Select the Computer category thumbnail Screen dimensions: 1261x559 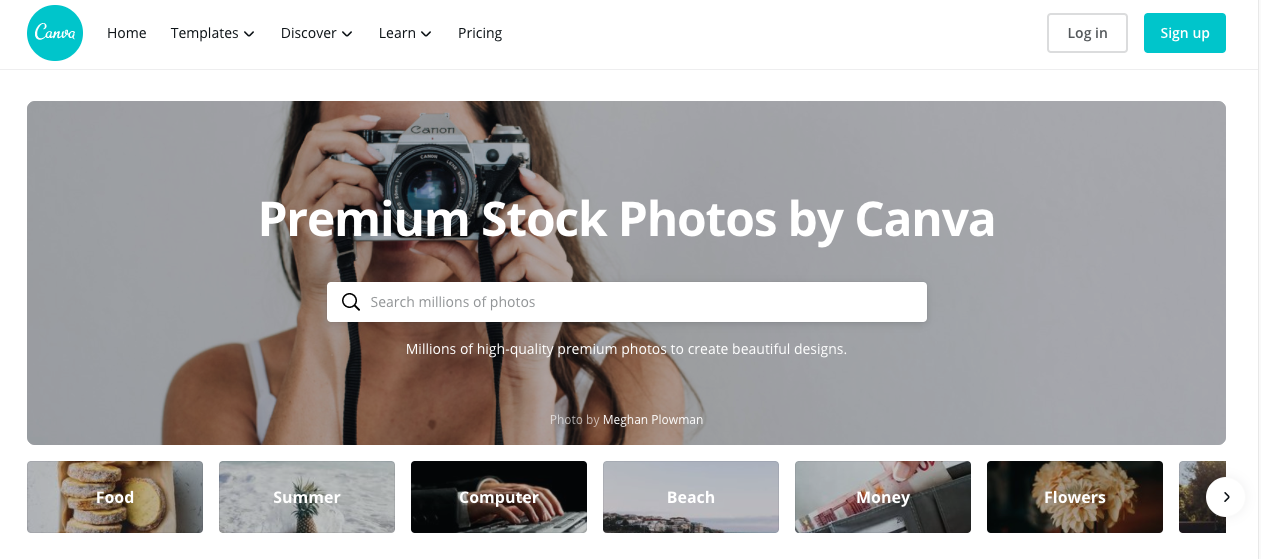point(499,497)
